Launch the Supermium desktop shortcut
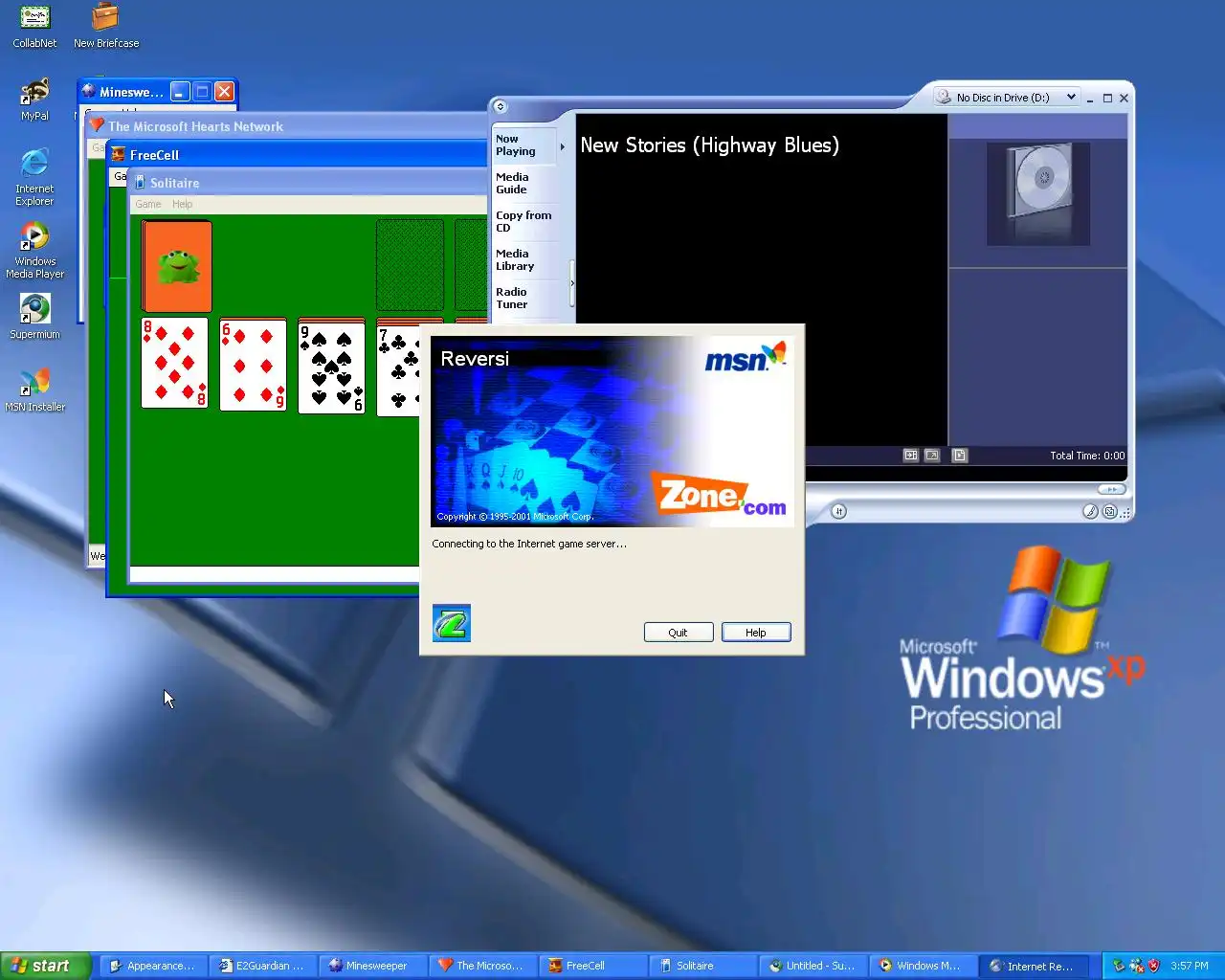 tap(34, 317)
